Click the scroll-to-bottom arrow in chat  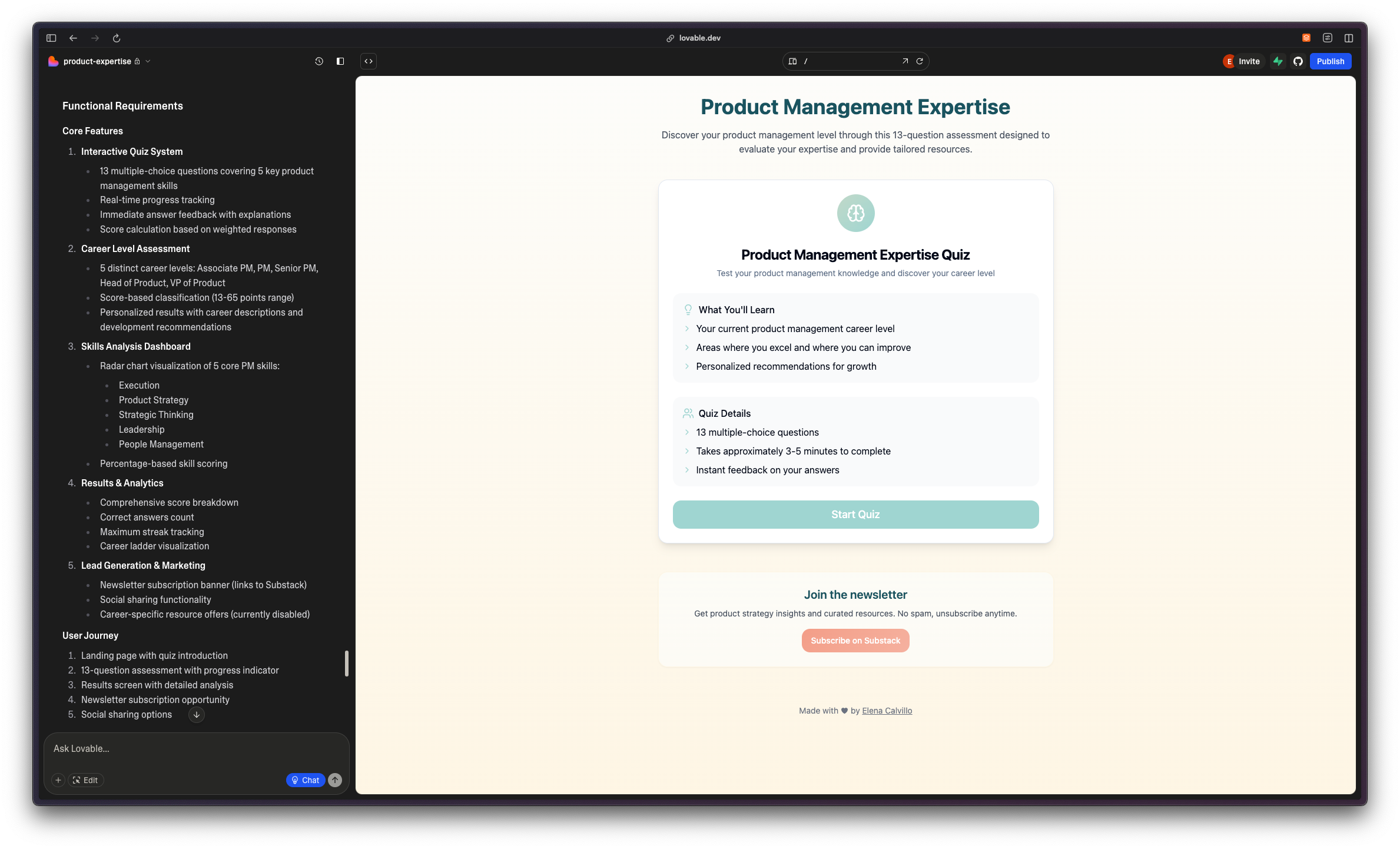[x=197, y=715]
